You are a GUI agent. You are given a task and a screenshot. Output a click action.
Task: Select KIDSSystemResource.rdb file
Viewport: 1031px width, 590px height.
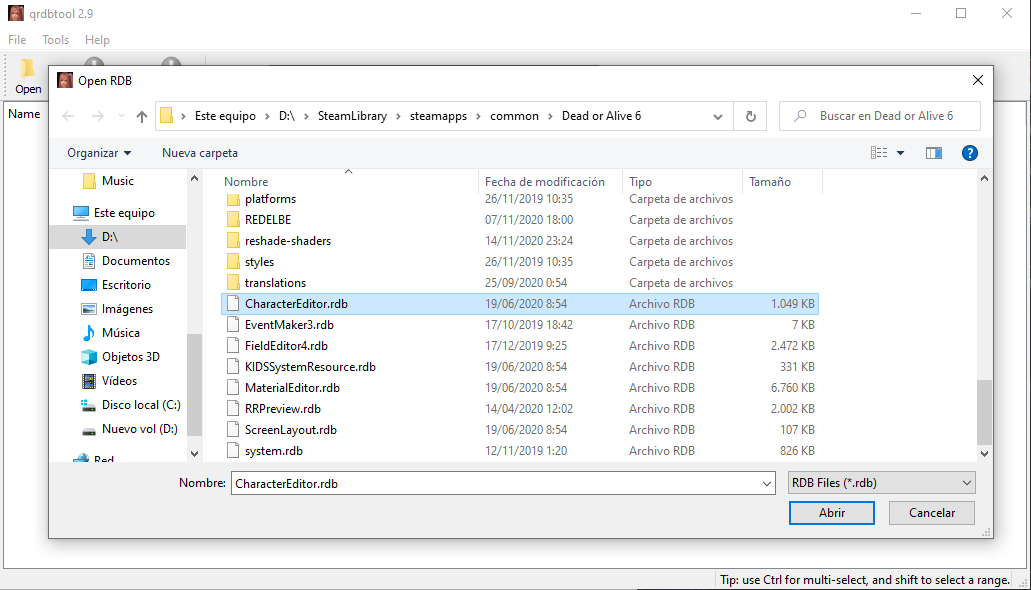point(519,367)
